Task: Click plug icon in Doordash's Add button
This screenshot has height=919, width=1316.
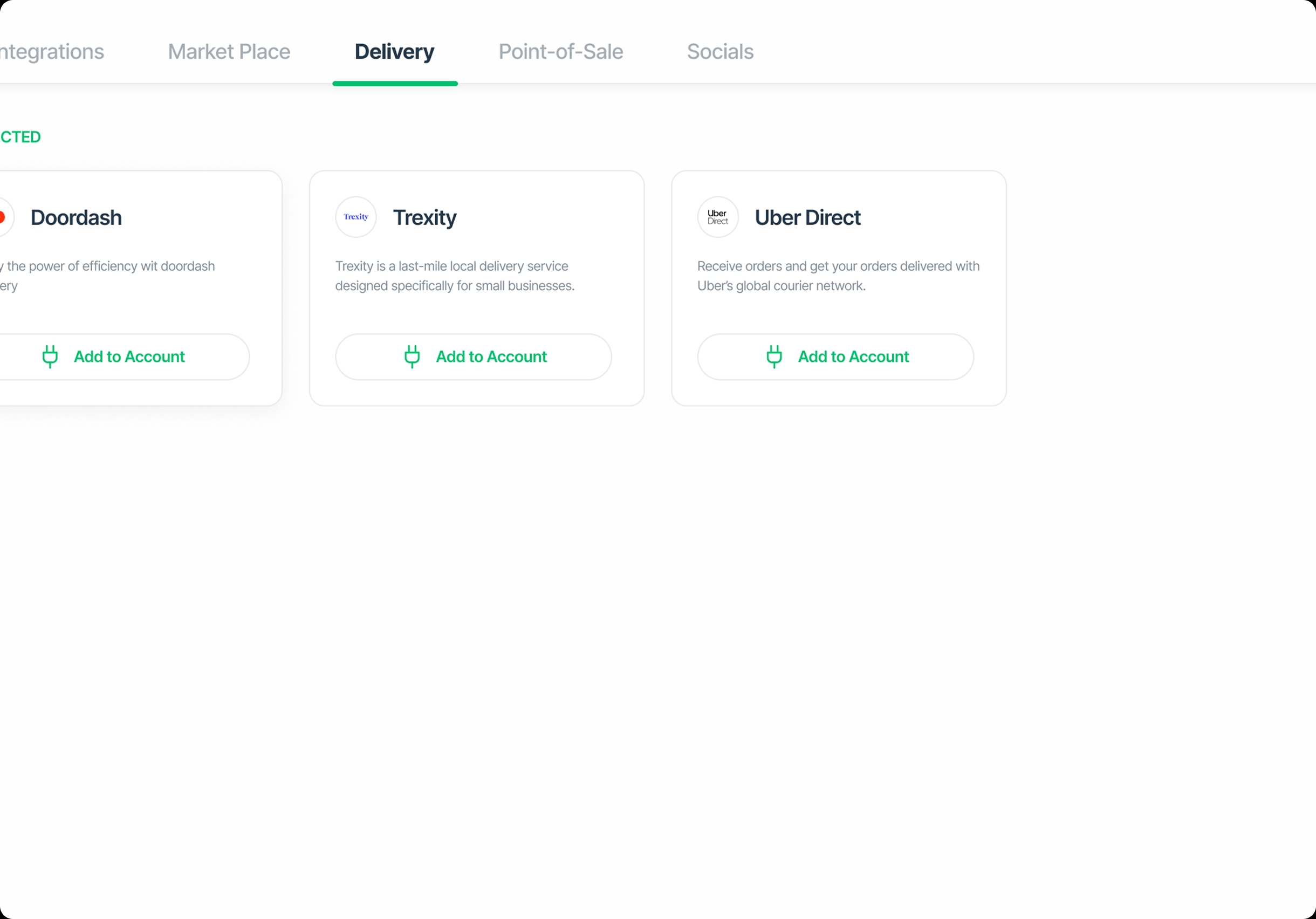Action: [x=51, y=356]
